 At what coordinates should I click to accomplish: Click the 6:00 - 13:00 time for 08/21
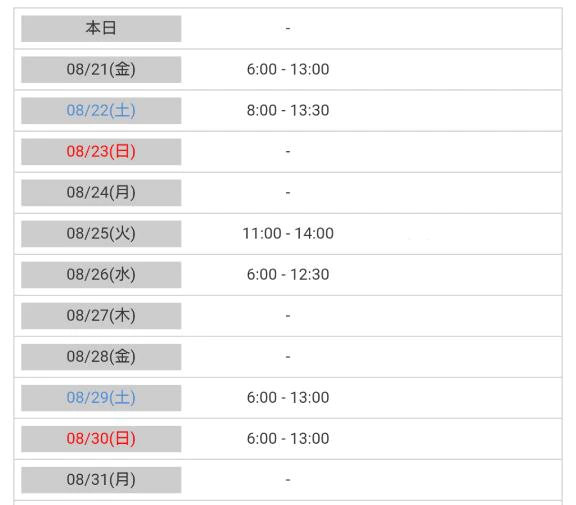(288, 69)
